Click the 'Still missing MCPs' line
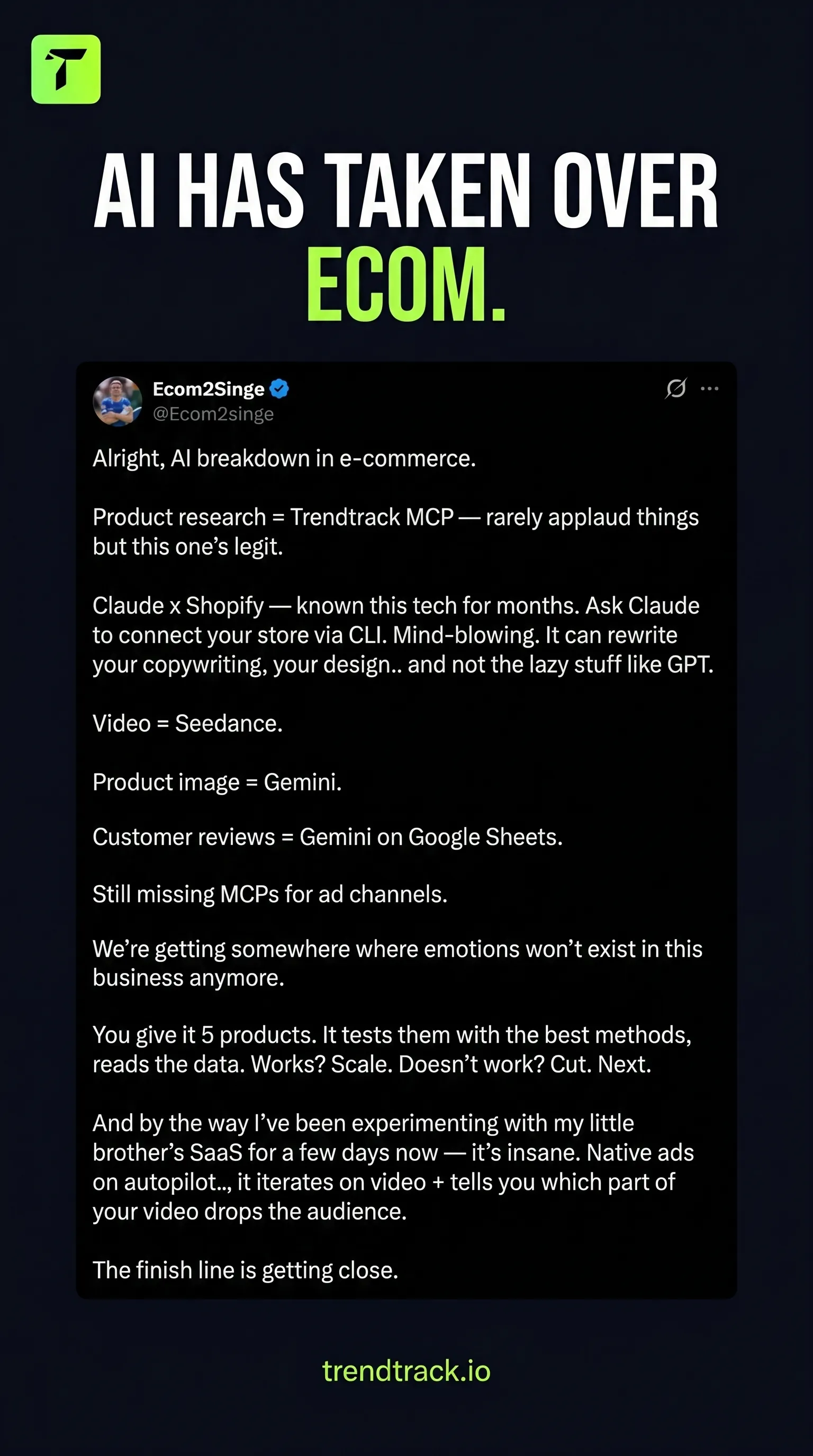 270,894
